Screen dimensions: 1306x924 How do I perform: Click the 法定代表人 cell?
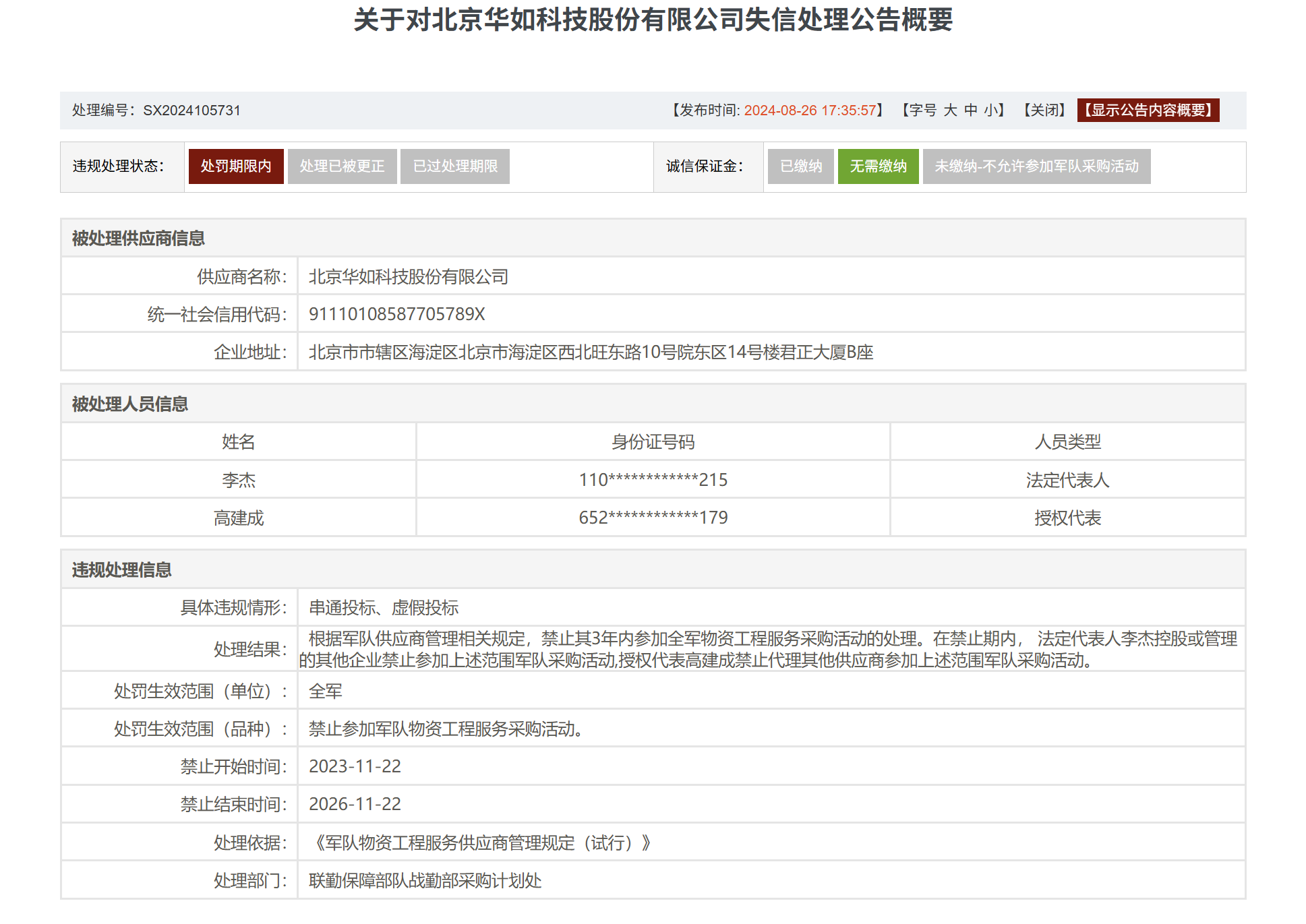pyautogui.click(x=1068, y=480)
